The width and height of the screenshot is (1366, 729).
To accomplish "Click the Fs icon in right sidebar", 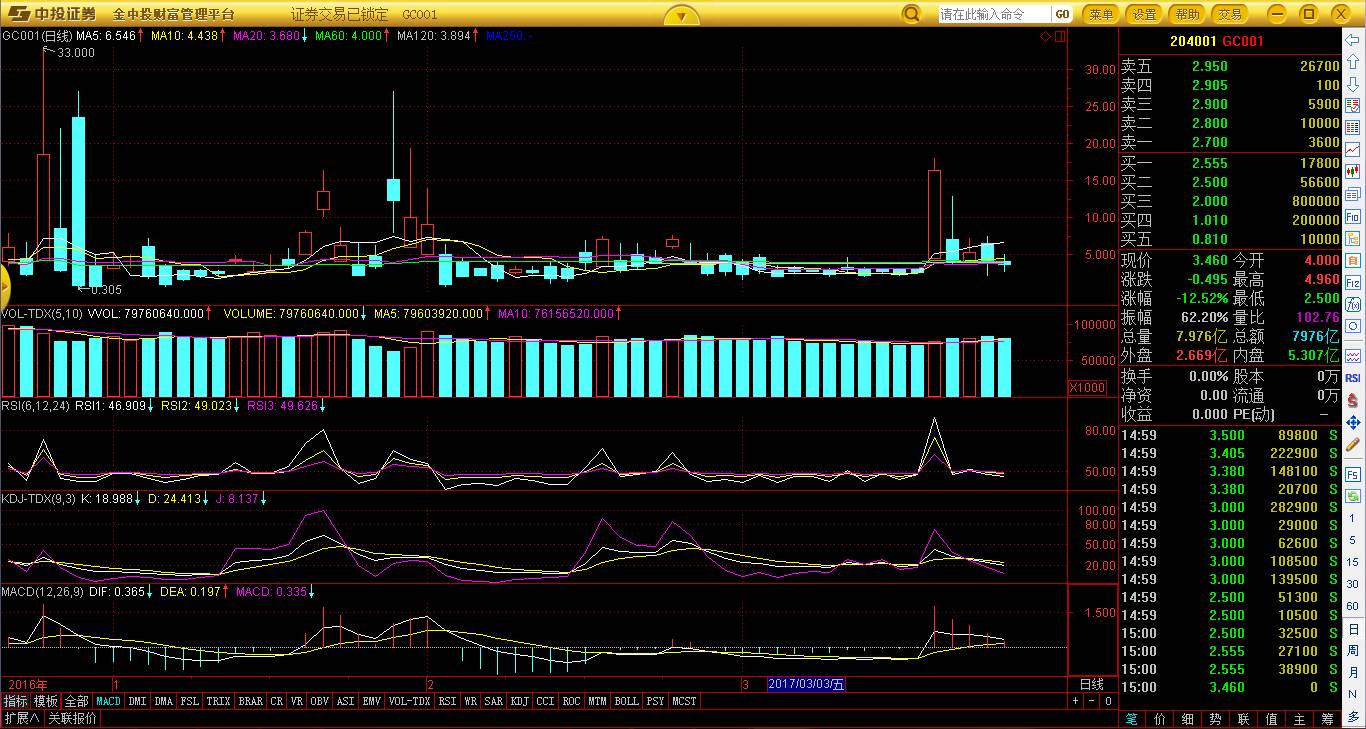I will pos(1353,473).
